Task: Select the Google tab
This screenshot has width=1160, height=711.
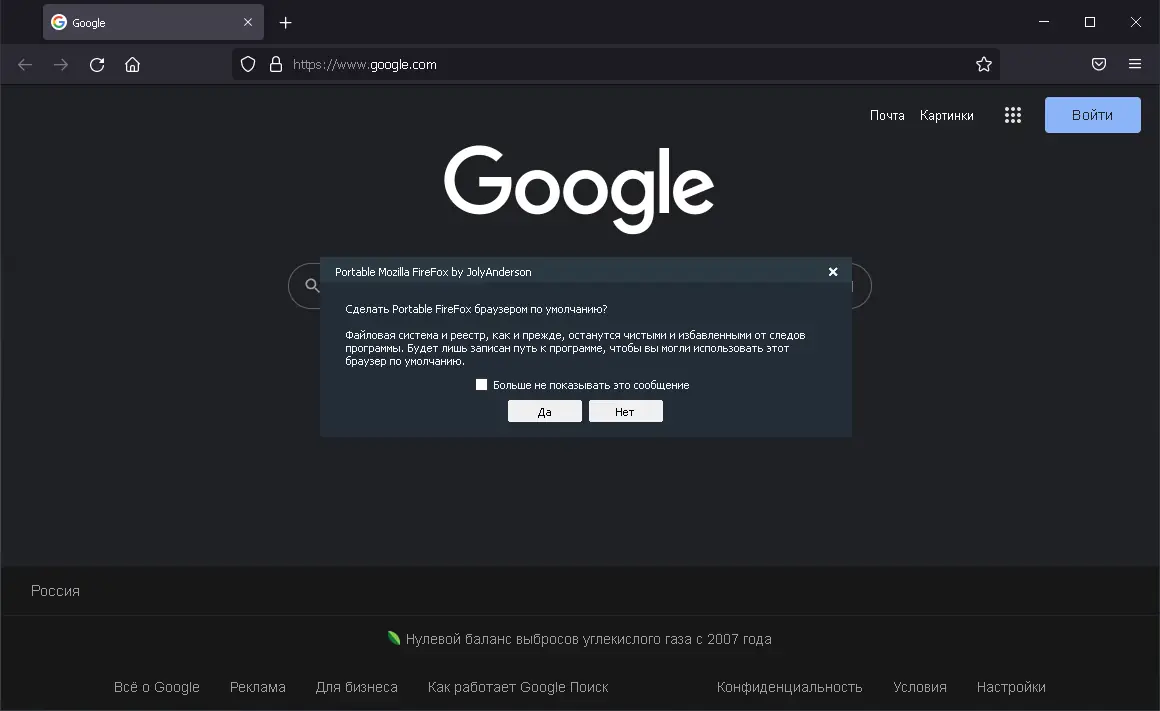Action: 153,22
